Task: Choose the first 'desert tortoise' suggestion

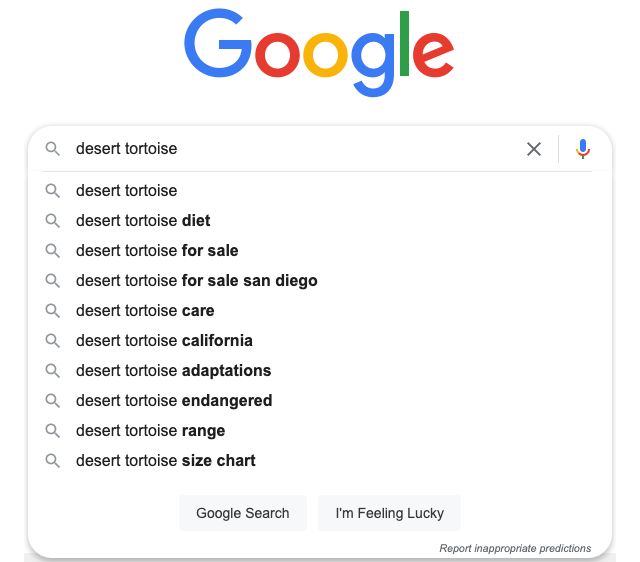Action: pyautogui.click(x=127, y=191)
